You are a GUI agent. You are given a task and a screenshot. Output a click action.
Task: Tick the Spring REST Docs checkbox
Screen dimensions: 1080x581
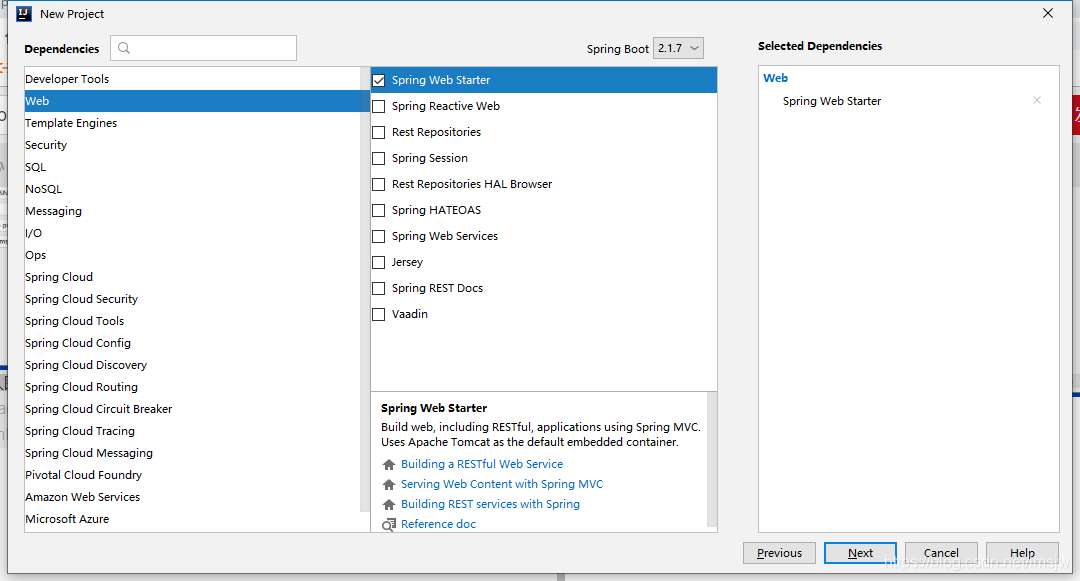pos(379,288)
